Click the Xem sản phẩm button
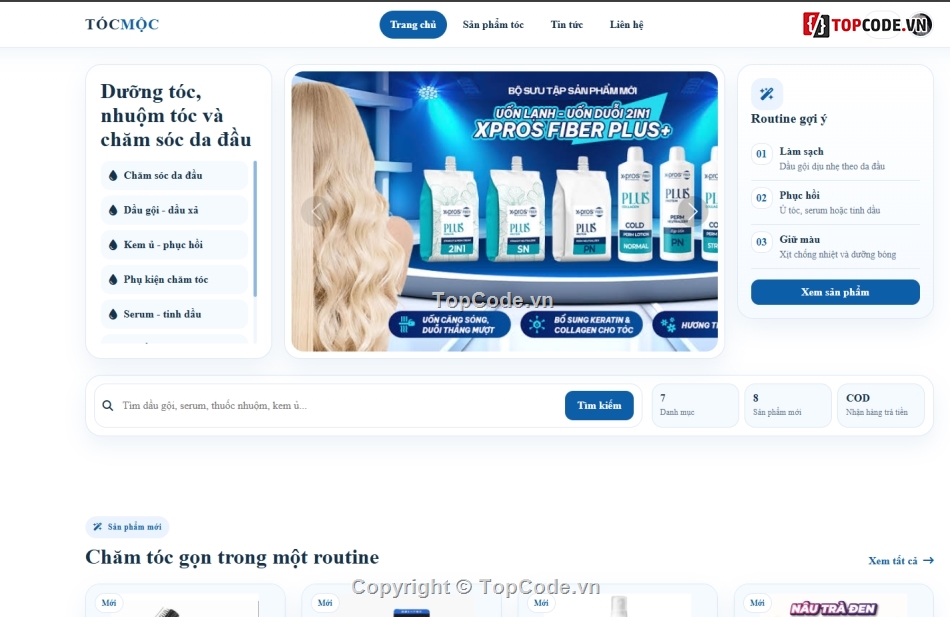This screenshot has height=617, width=950. pos(835,292)
